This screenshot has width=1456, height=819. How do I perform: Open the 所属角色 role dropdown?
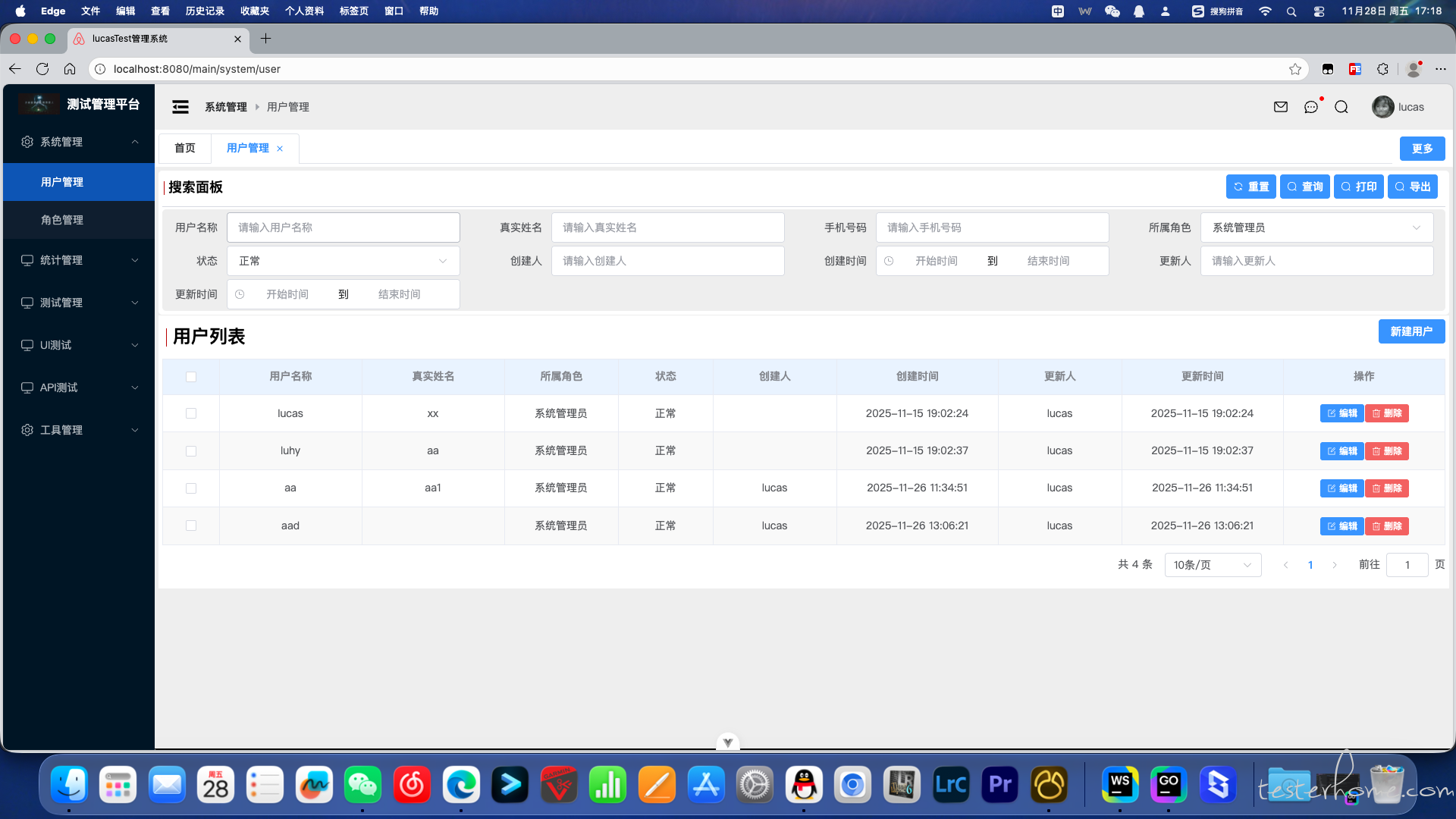coord(1316,227)
